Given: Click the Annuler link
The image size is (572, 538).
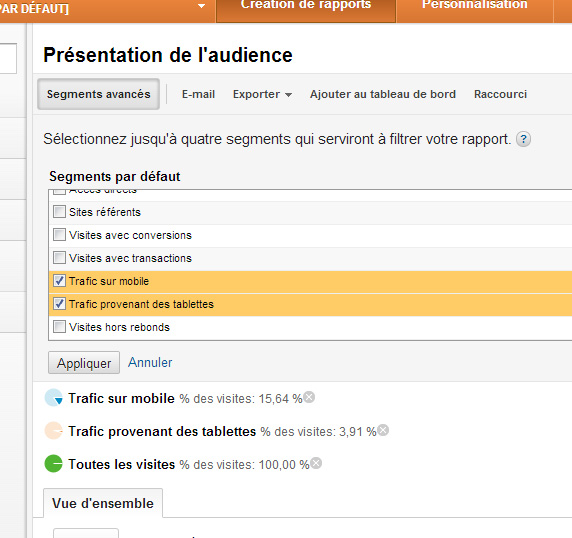Looking at the screenshot, I should (150, 362).
